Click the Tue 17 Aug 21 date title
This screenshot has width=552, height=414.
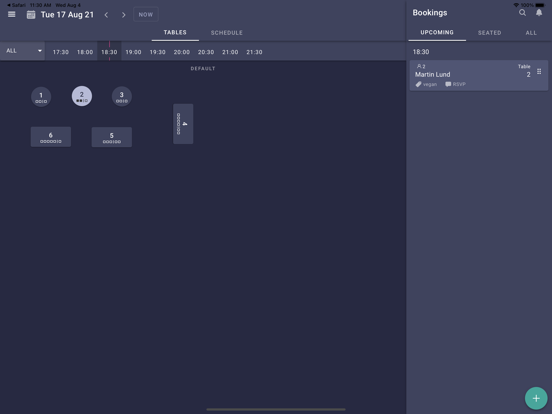67,15
